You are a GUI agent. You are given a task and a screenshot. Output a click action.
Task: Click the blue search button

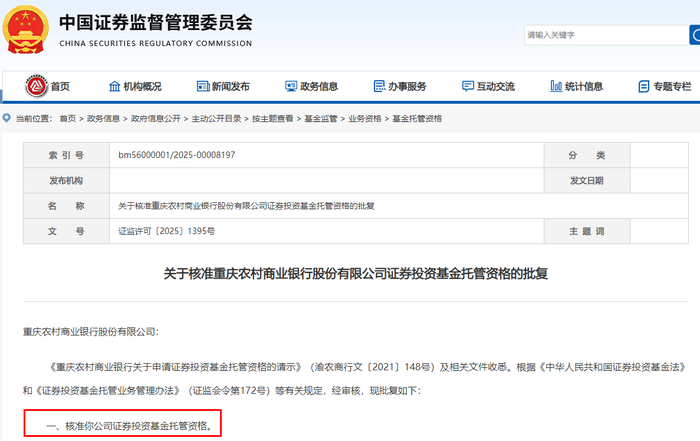(695, 35)
